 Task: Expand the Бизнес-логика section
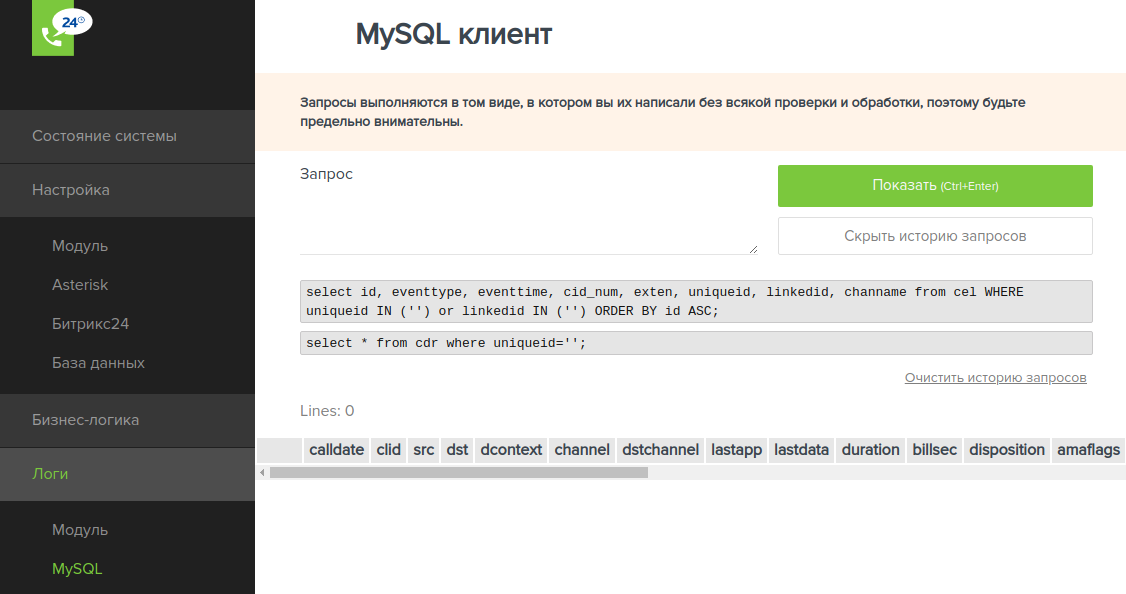point(85,420)
